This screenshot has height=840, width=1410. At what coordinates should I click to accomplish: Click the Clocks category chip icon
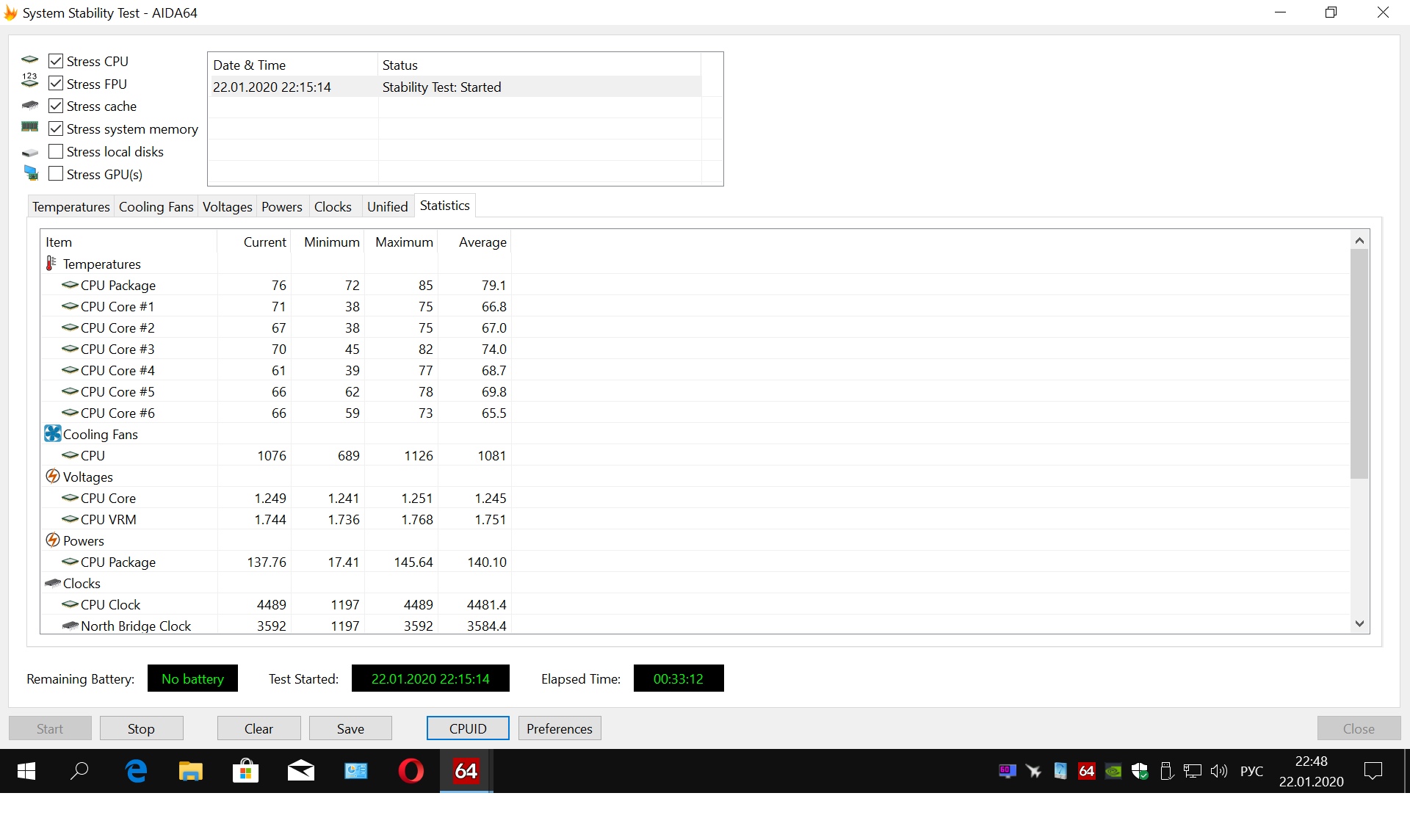(52, 583)
